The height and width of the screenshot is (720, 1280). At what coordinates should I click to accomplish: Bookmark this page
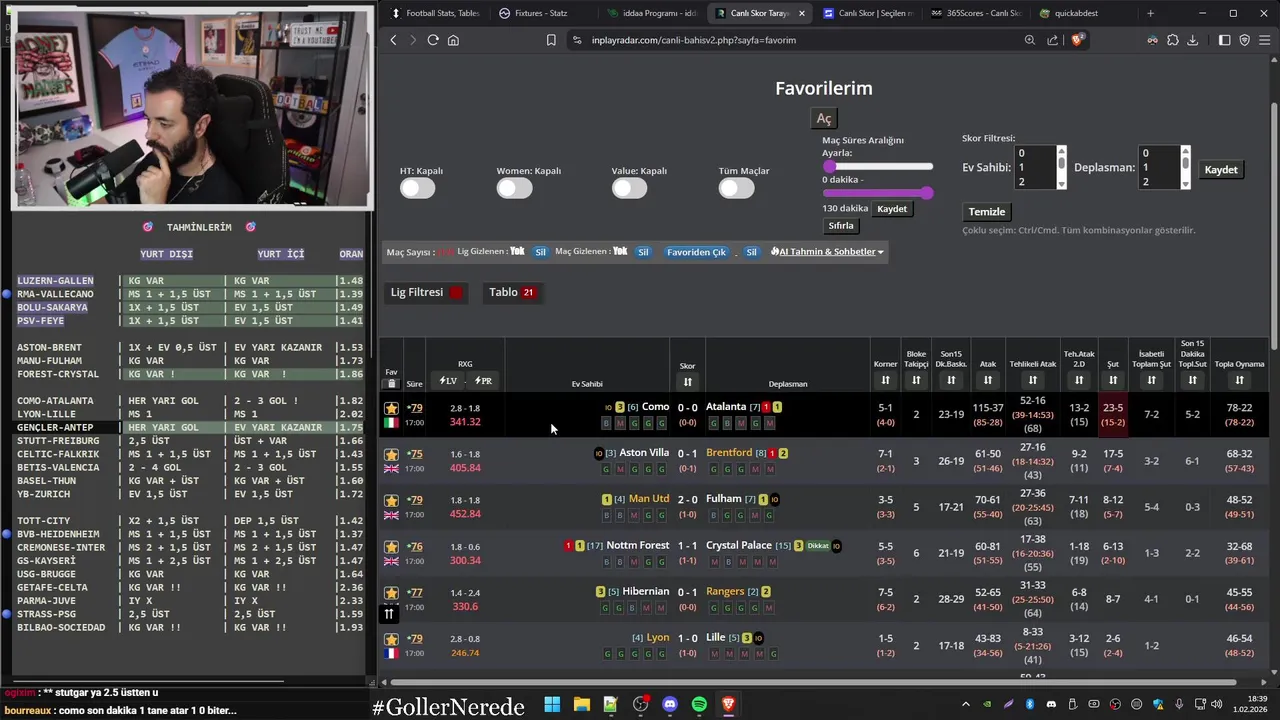pos(551,40)
